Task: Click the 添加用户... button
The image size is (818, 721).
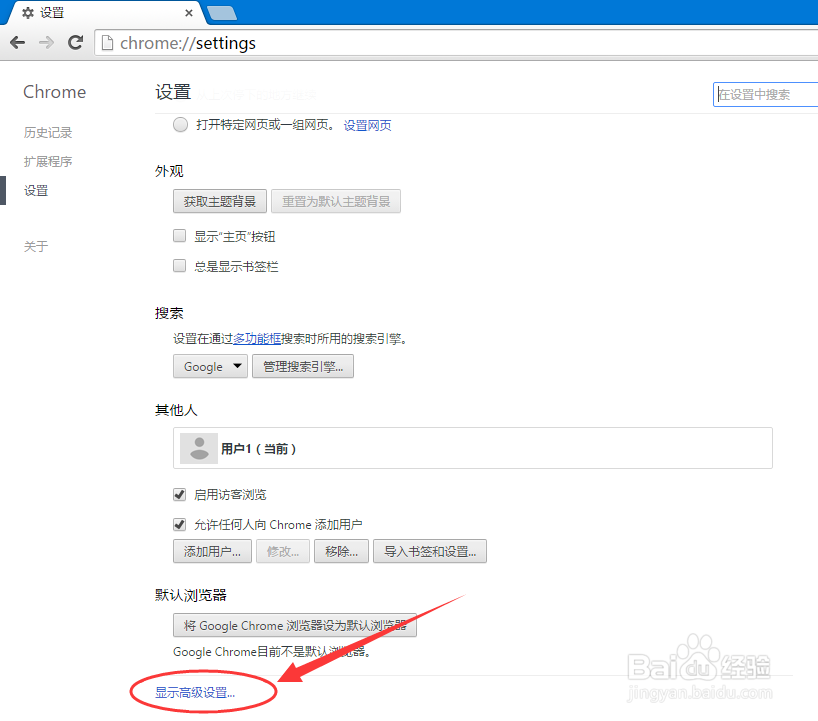Action: click(x=212, y=551)
